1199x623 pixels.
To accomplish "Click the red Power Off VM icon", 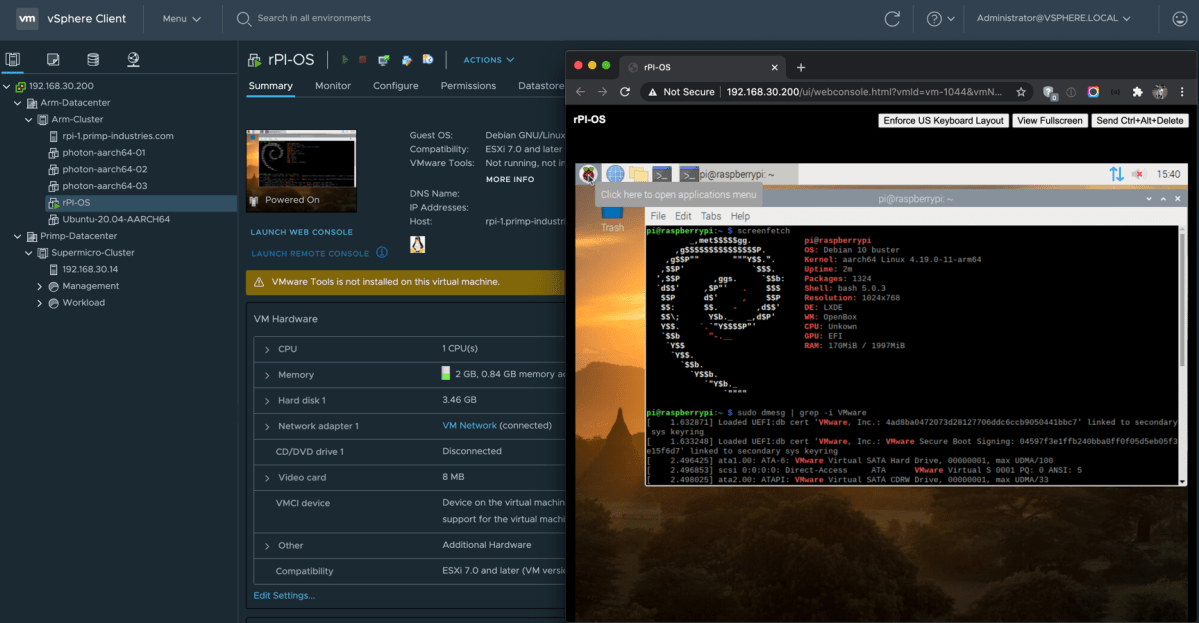I will click(363, 60).
